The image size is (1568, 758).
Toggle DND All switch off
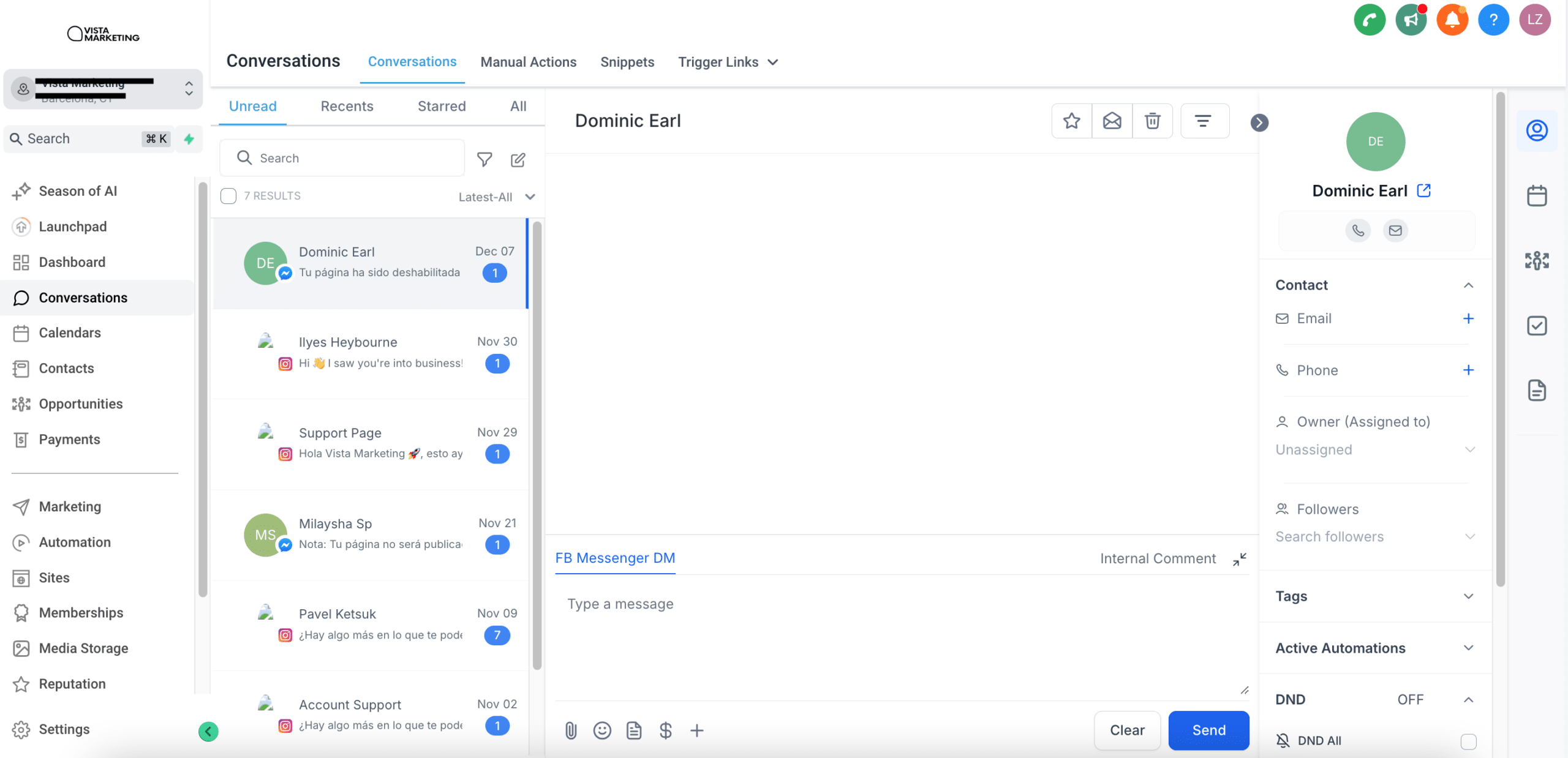point(1468,740)
